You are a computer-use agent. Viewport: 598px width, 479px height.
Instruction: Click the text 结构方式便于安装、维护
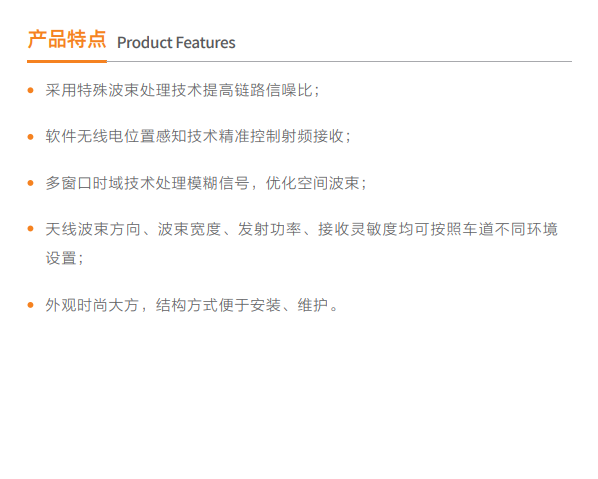242,305
